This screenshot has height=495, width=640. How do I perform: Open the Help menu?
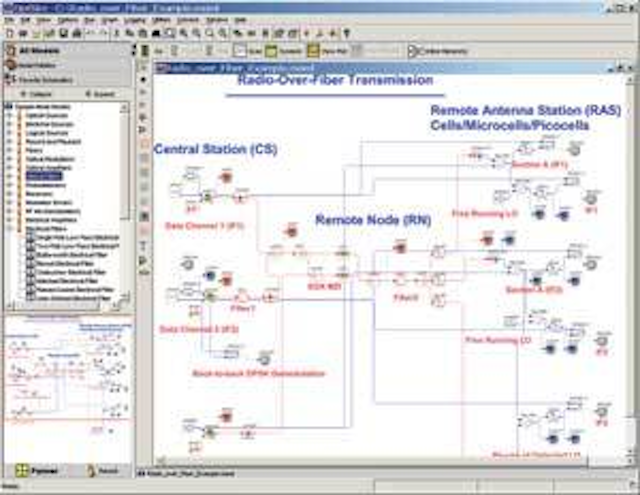tap(241, 20)
